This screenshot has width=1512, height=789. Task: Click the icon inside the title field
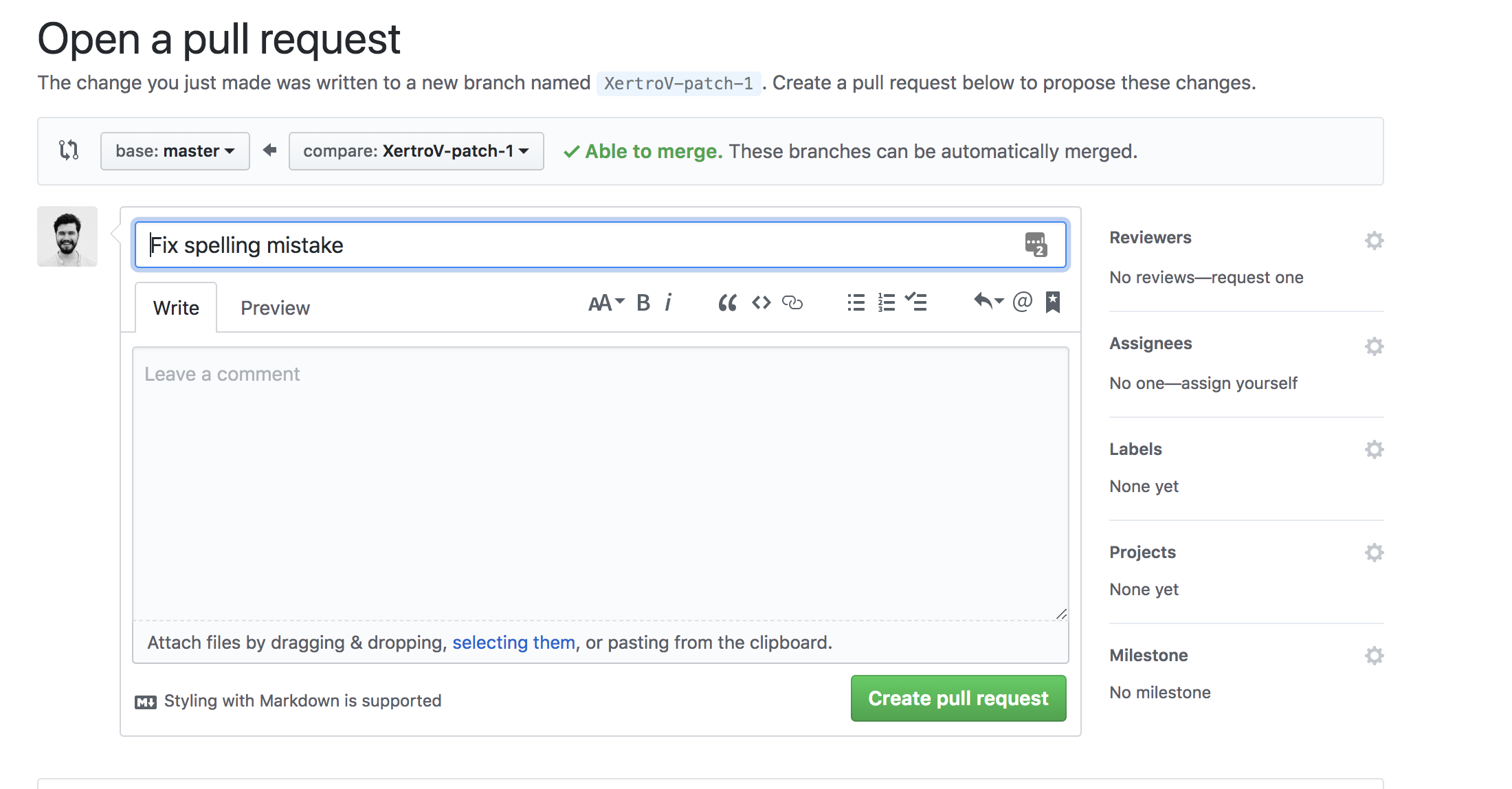[x=1036, y=245]
